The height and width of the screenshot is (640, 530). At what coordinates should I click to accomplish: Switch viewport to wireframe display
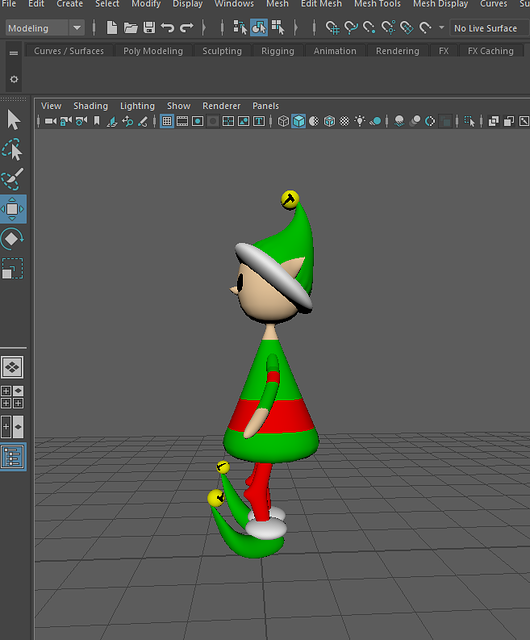[x=283, y=121]
